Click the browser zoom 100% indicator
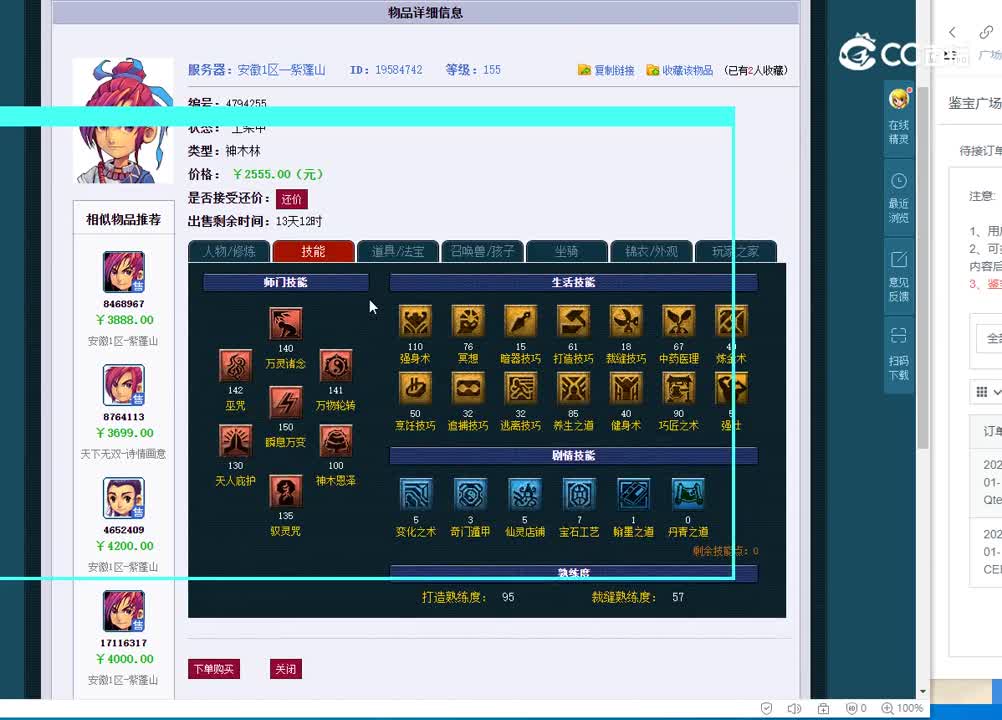Screen dimensions: 1002x720 [x=902, y=709]
